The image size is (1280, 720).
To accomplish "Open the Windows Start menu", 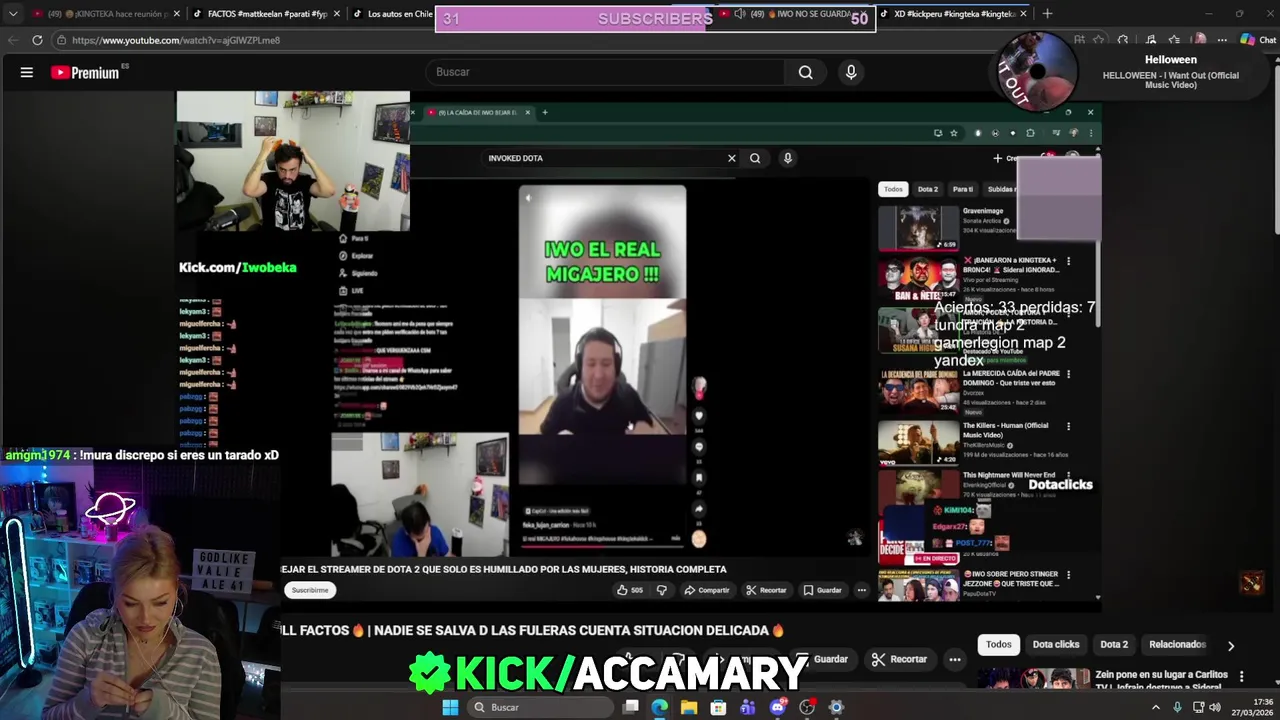I will (450, 707).
